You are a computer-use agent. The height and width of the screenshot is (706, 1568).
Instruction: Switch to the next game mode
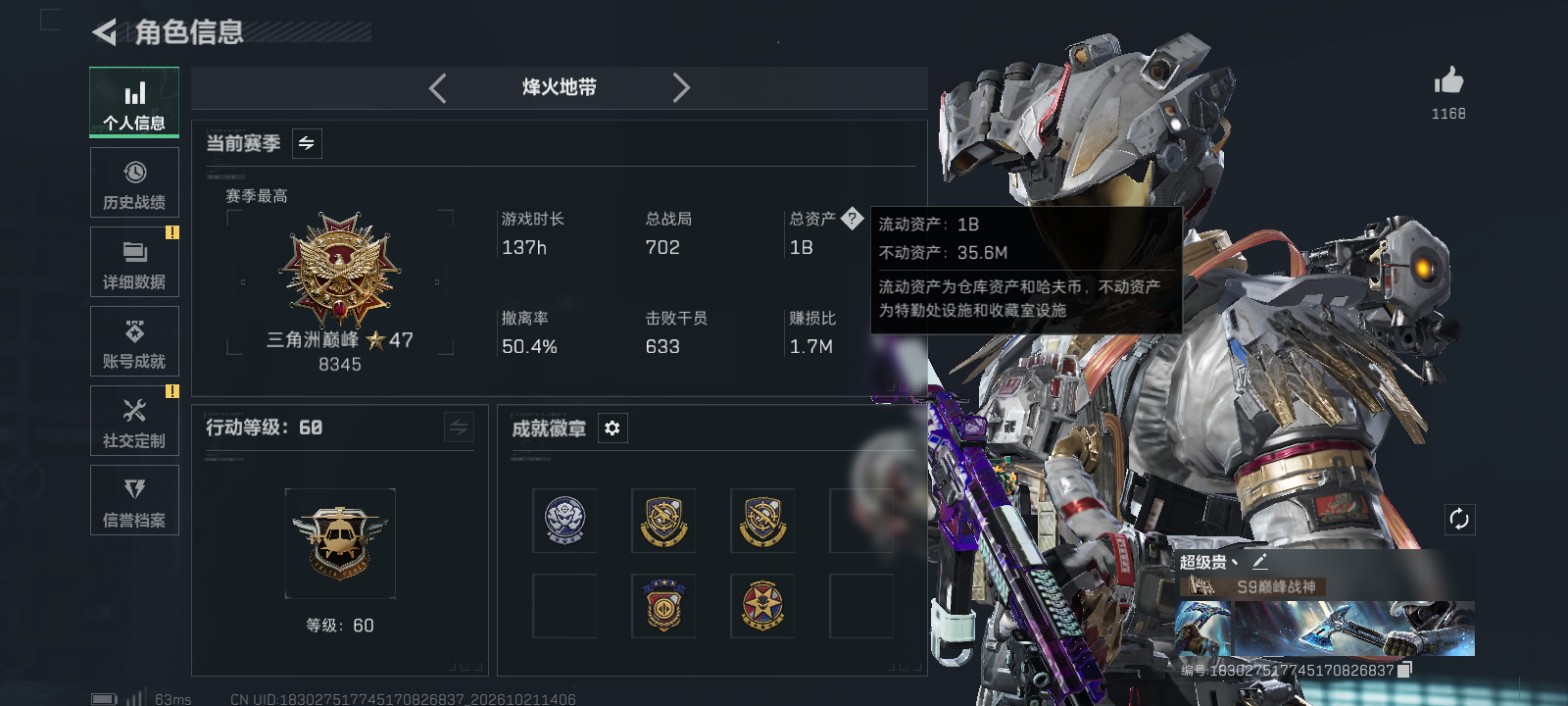point(681,88)
